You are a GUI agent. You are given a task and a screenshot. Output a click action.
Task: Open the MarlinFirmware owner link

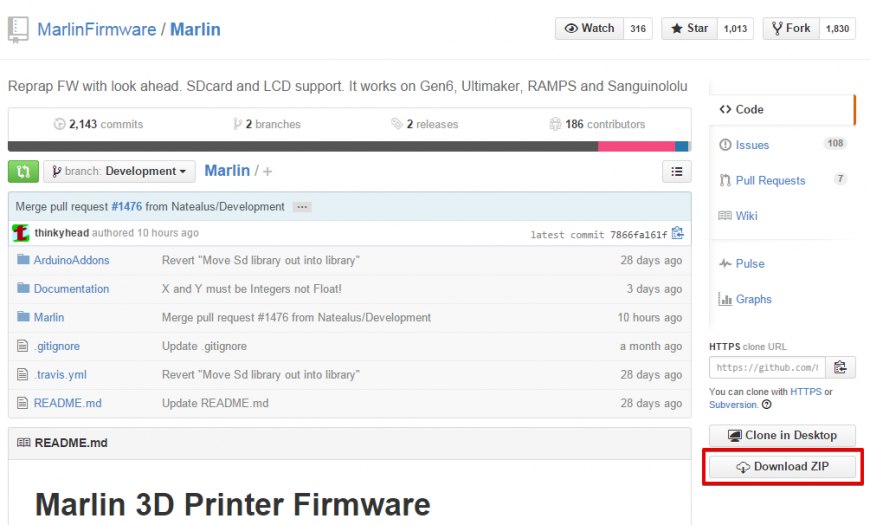pyautogui.click(x=97, y=29)
